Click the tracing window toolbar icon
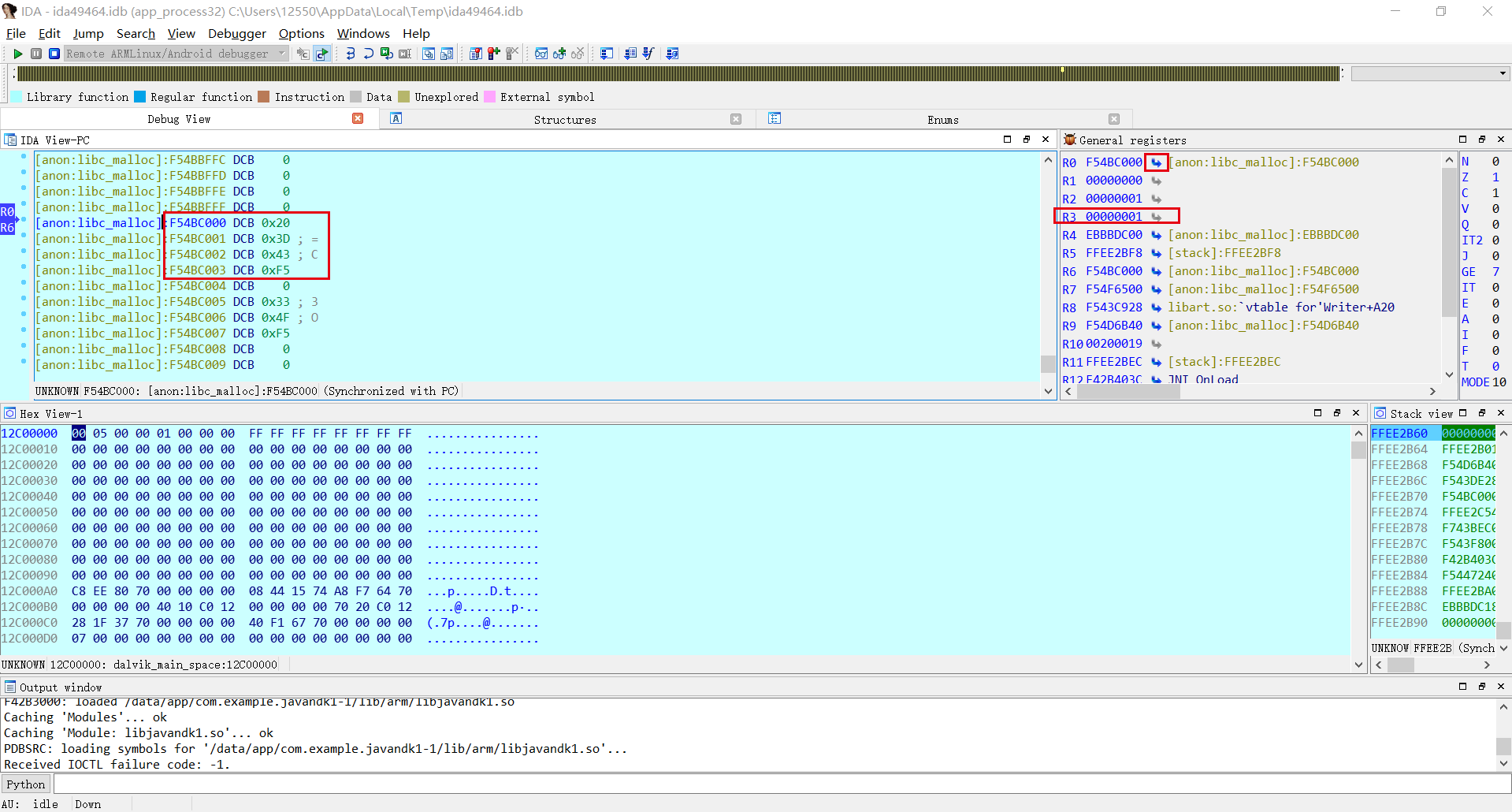 [x=607, y=54]
